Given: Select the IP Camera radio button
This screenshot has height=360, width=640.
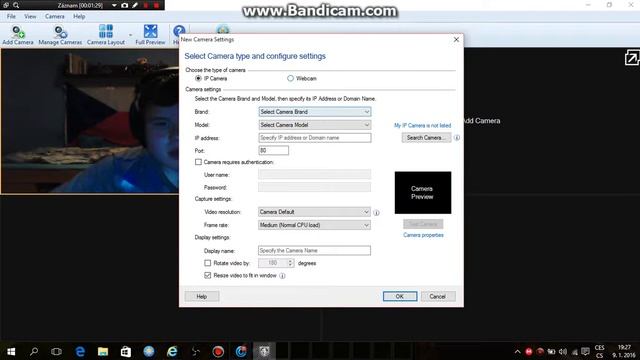Looking at the screenshot, I should tap(198, 78).
